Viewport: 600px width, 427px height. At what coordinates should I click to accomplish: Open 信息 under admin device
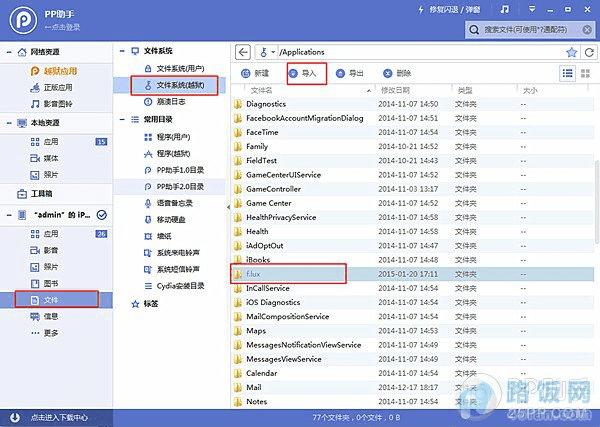click(44, 316)
